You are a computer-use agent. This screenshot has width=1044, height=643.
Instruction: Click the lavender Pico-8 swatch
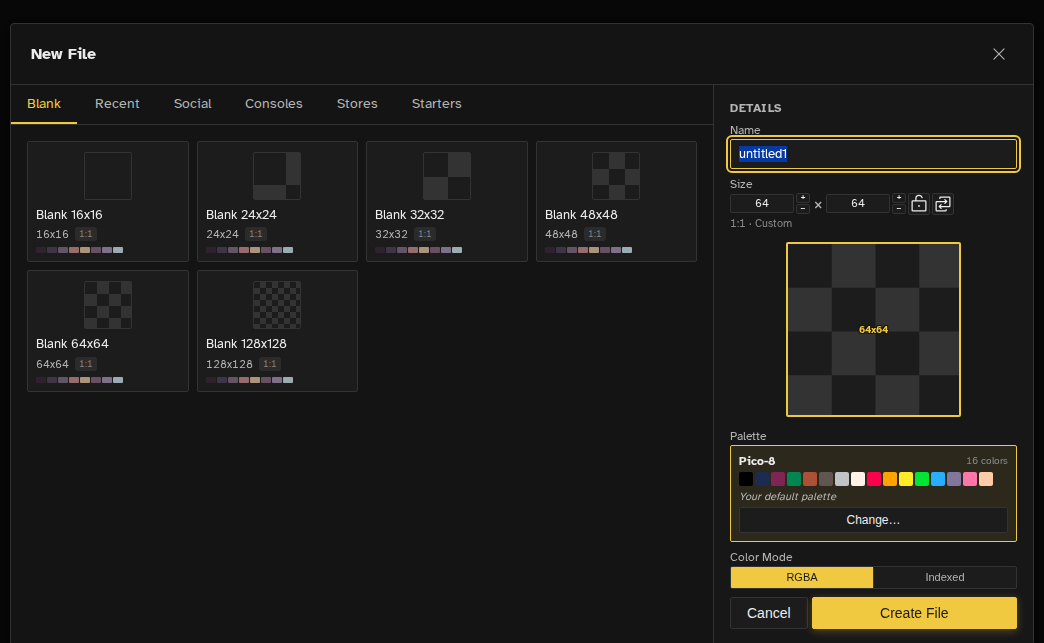(x=953, y=479)
